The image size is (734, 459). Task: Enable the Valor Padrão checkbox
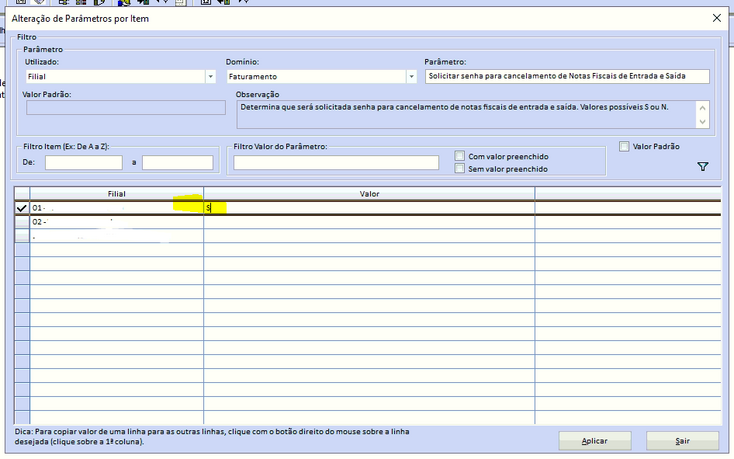[x=624, y=146]
